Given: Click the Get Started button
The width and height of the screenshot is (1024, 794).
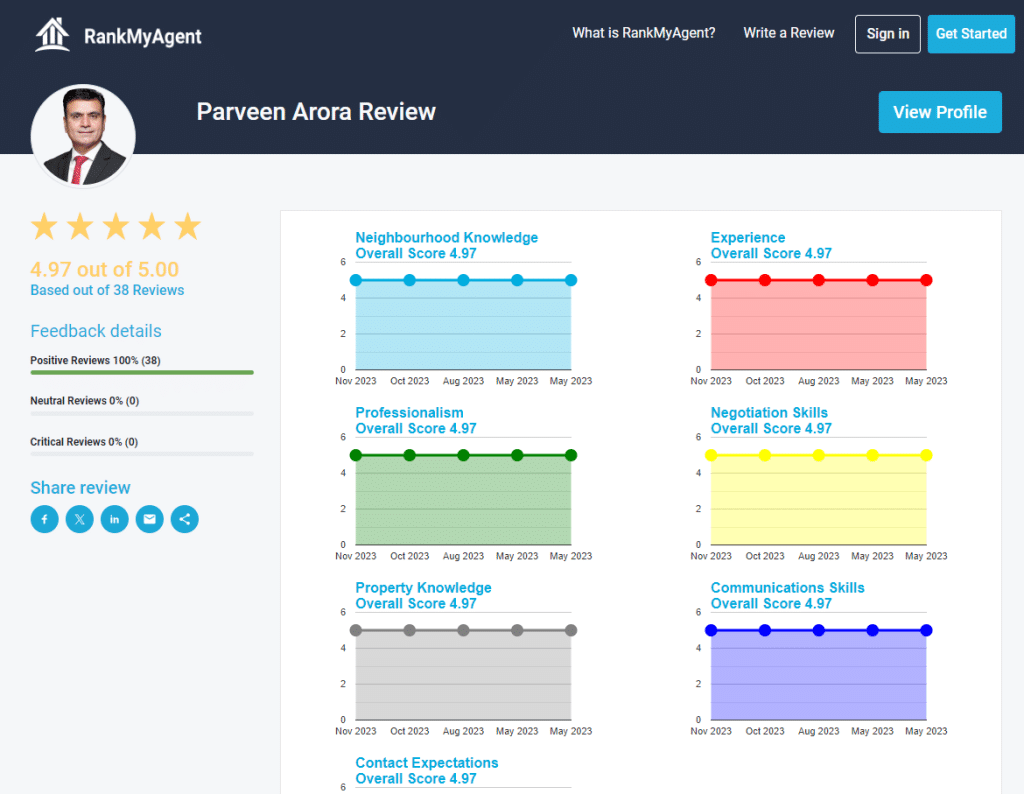Looking at the screenshot, I should pyautogui.click(x=971, y=34).
